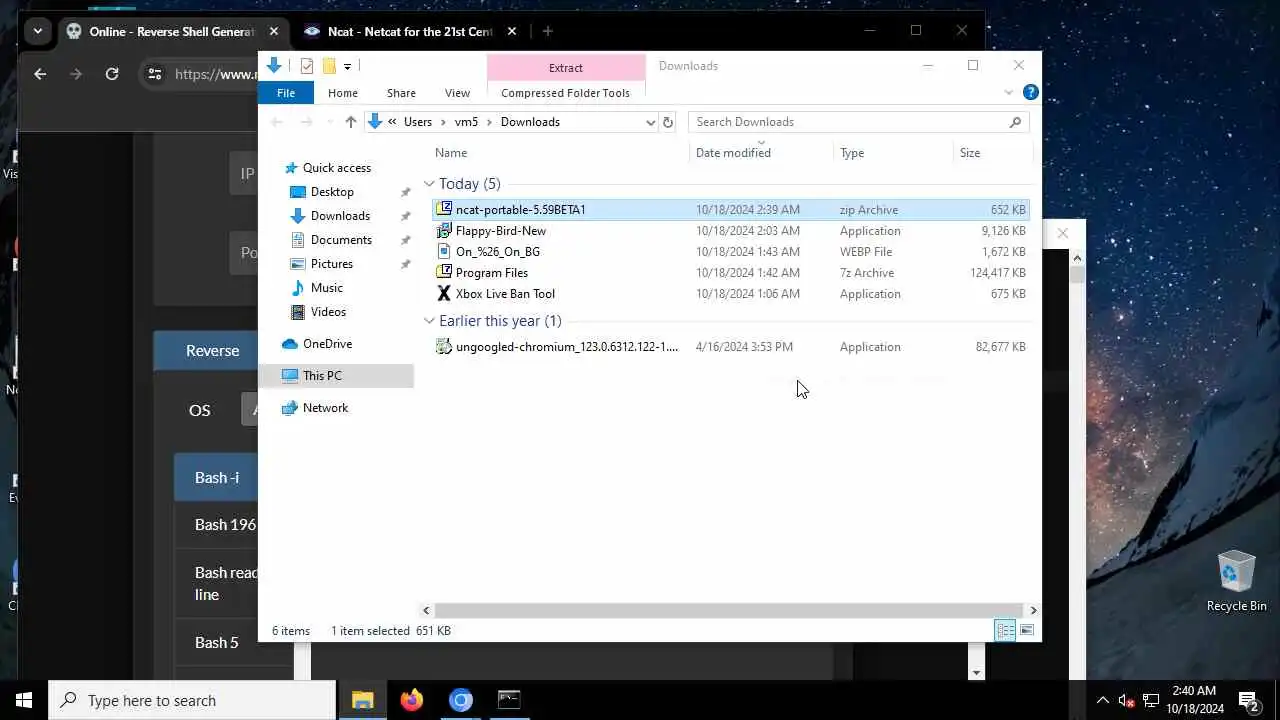This screenshot has height=720, width=1280.
Task: Open OneDrive in the navigation pane
Action: click(x=327, y=344)
